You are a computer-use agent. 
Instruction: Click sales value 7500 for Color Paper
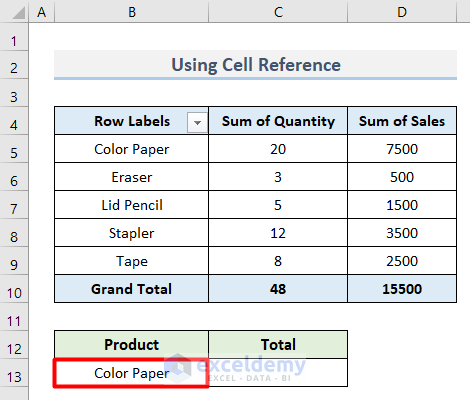coord(402,149)
